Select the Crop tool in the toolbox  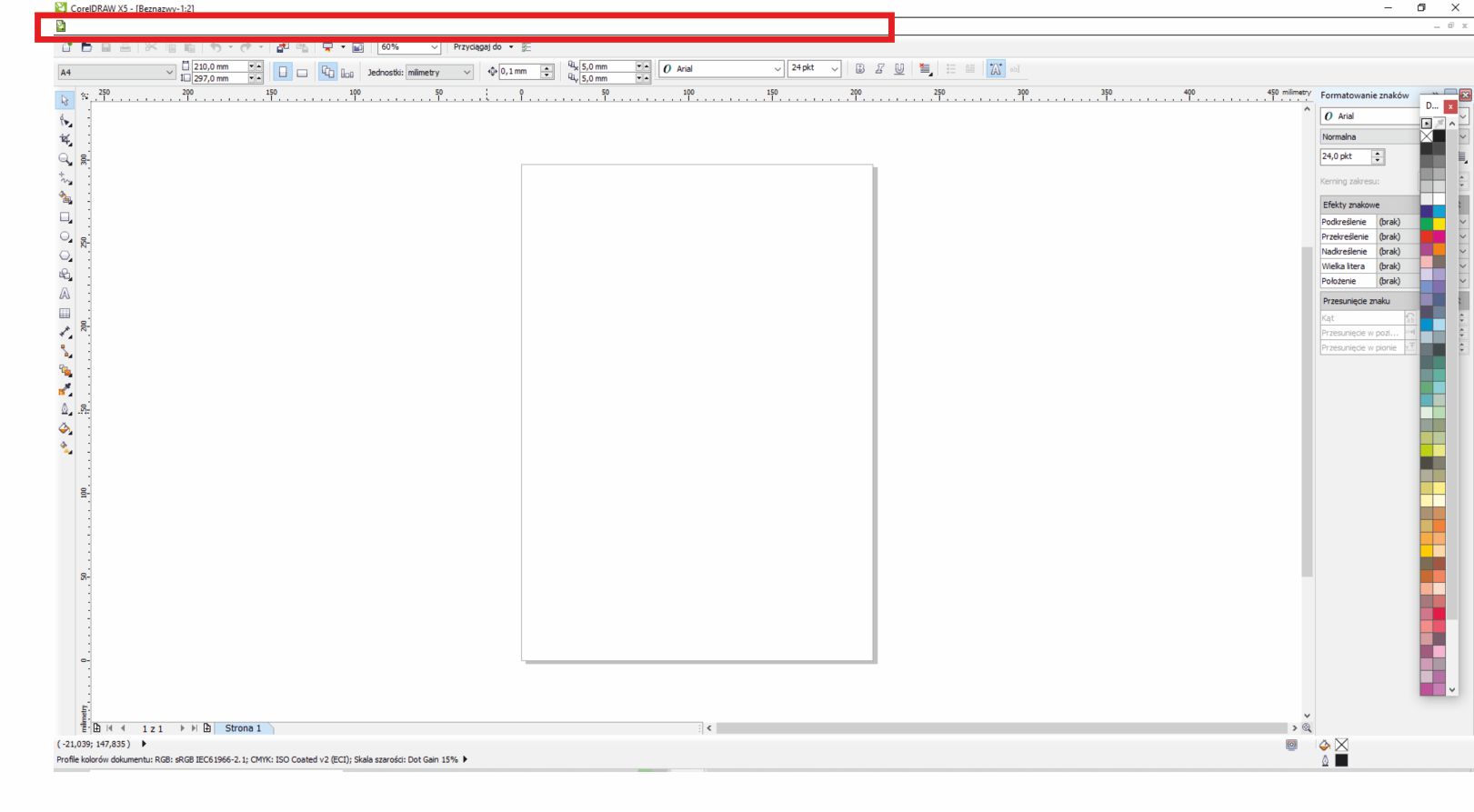point(65,139)
